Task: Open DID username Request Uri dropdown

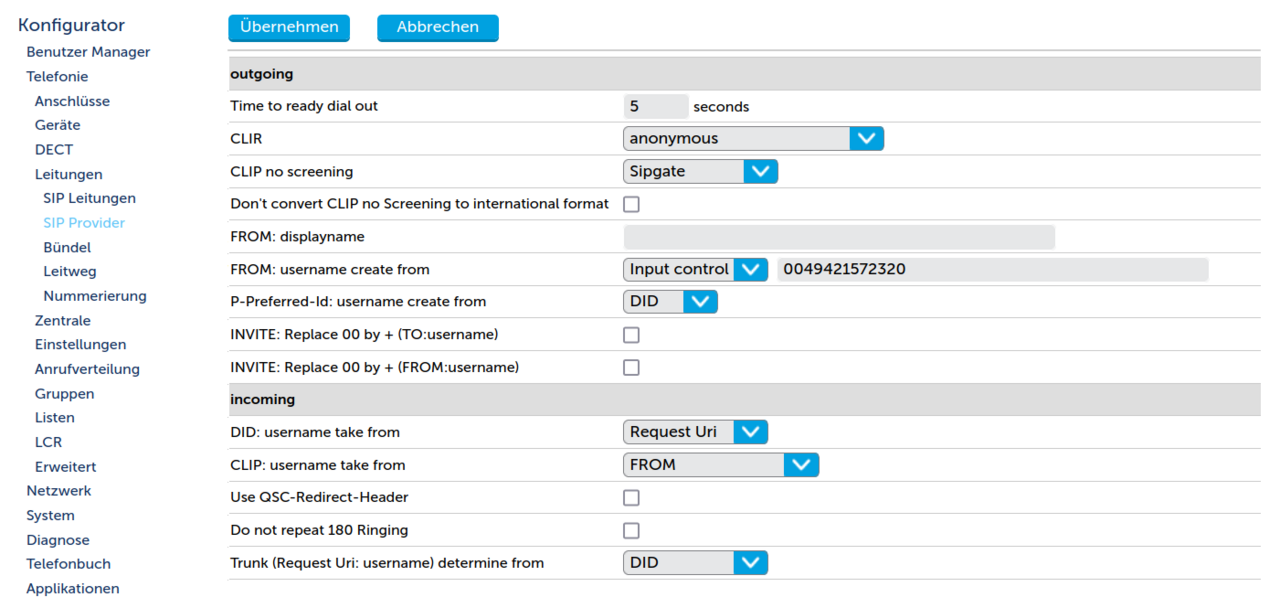Action: pos(695,433)
